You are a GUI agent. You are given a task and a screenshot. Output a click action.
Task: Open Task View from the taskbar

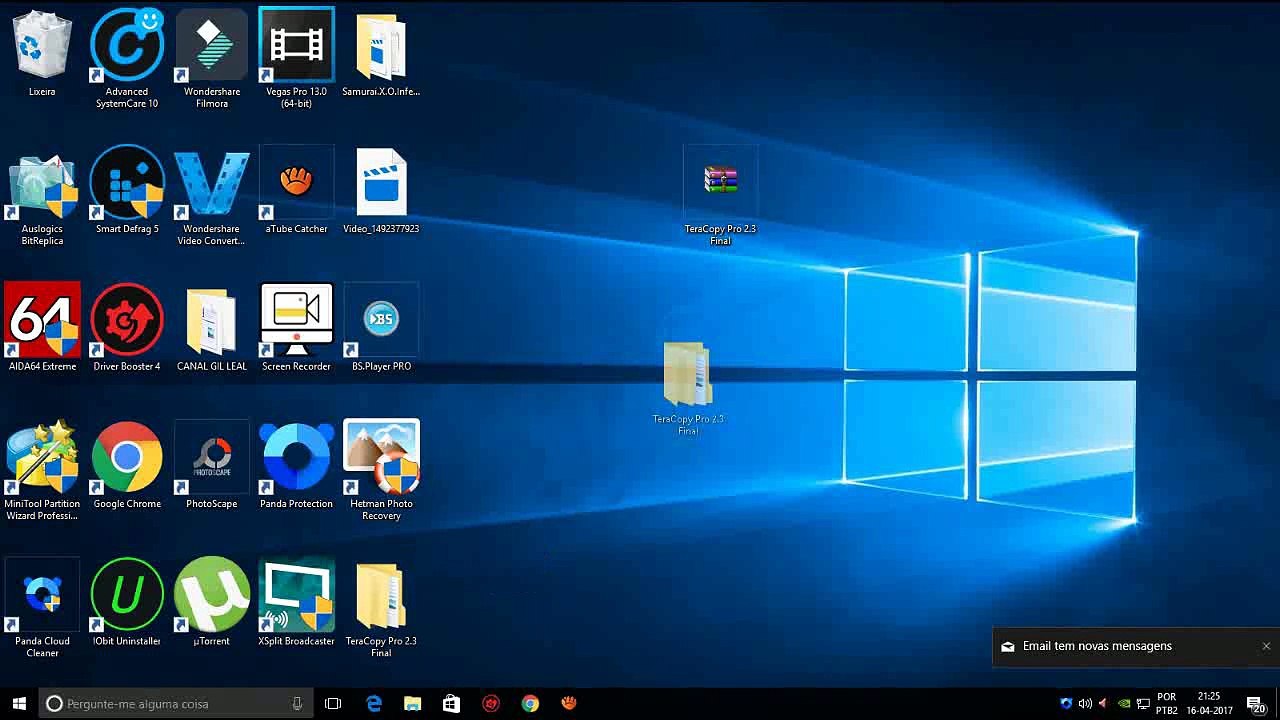click(x=333, y=704)
